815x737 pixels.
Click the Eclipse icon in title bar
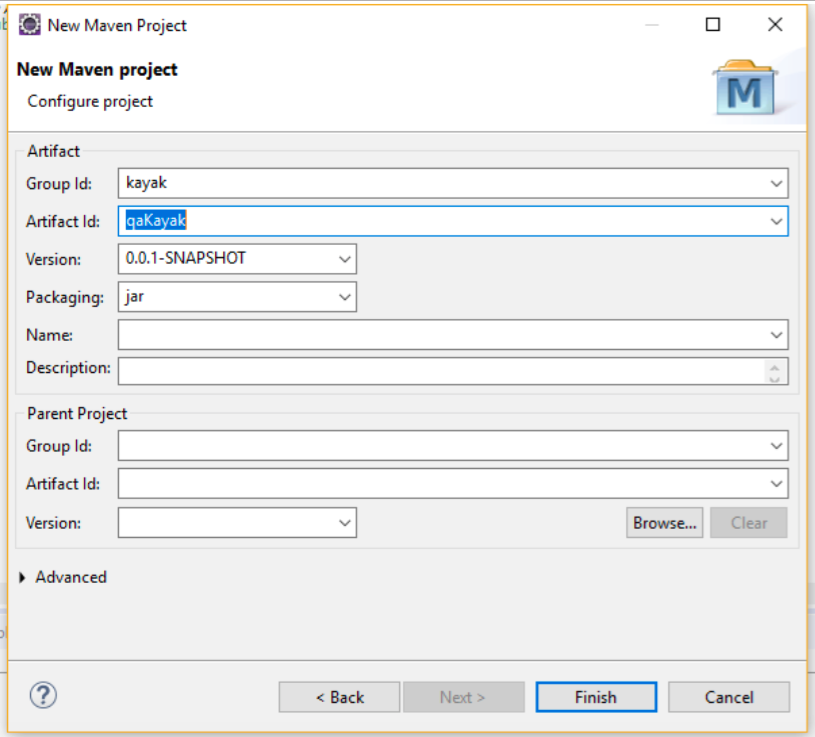coord(30,25)
